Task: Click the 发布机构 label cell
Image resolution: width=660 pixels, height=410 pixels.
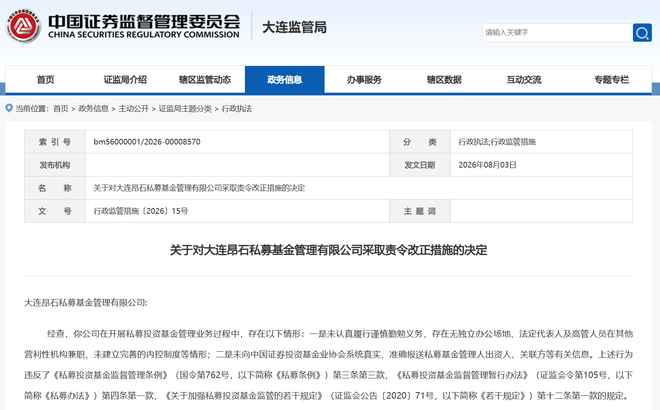Action: (x=55, y=165)
